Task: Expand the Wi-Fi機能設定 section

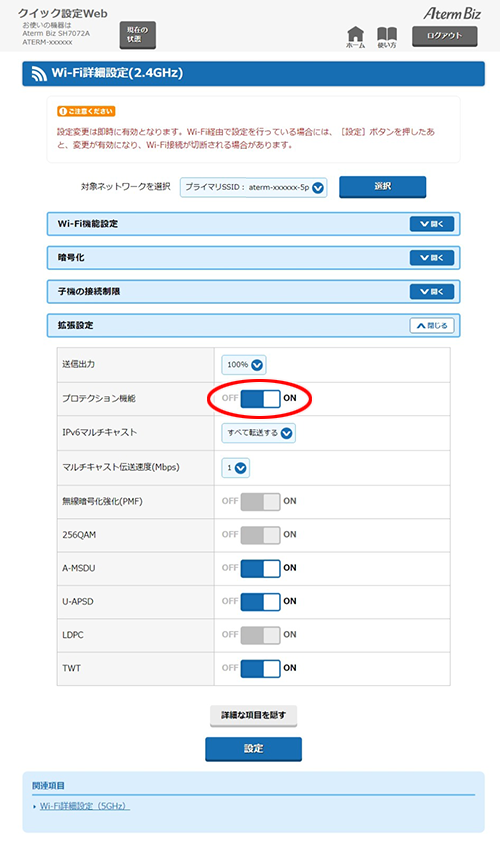Action: click(432, 224)
